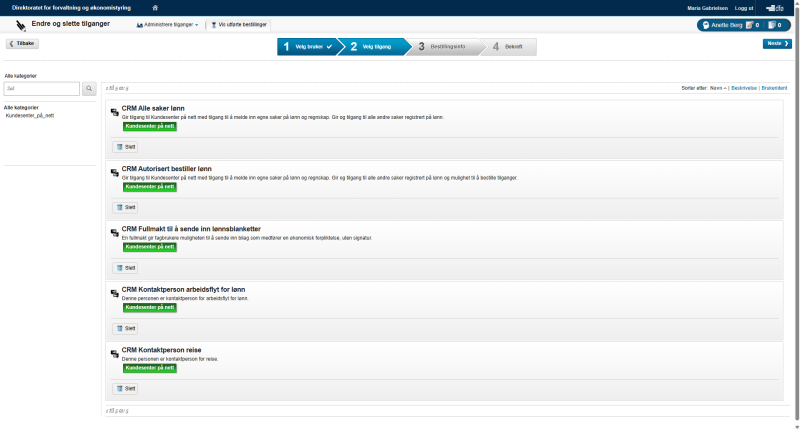Delete CRM Fullmakt lønnsblanketter with Slett
Image resolution: width=800 pixels, height=430 pixels.
[x=125, y=268]
